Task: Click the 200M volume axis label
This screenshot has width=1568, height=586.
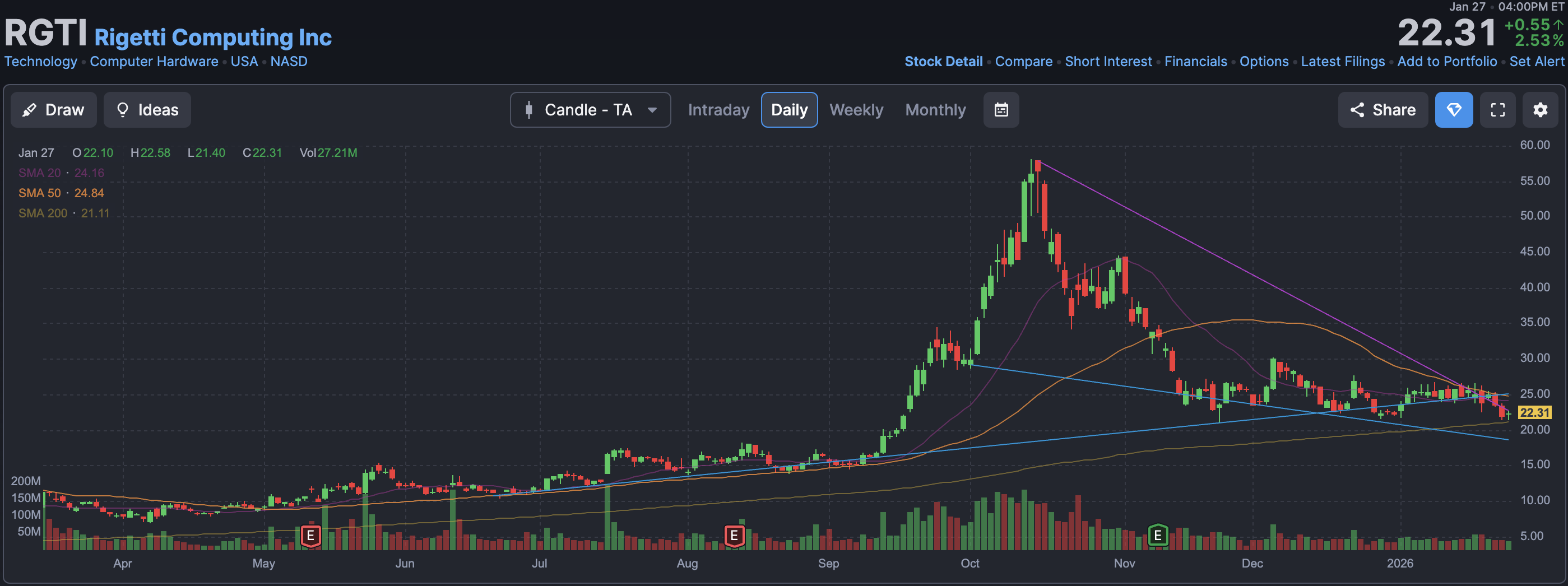Action: (26, 481)
